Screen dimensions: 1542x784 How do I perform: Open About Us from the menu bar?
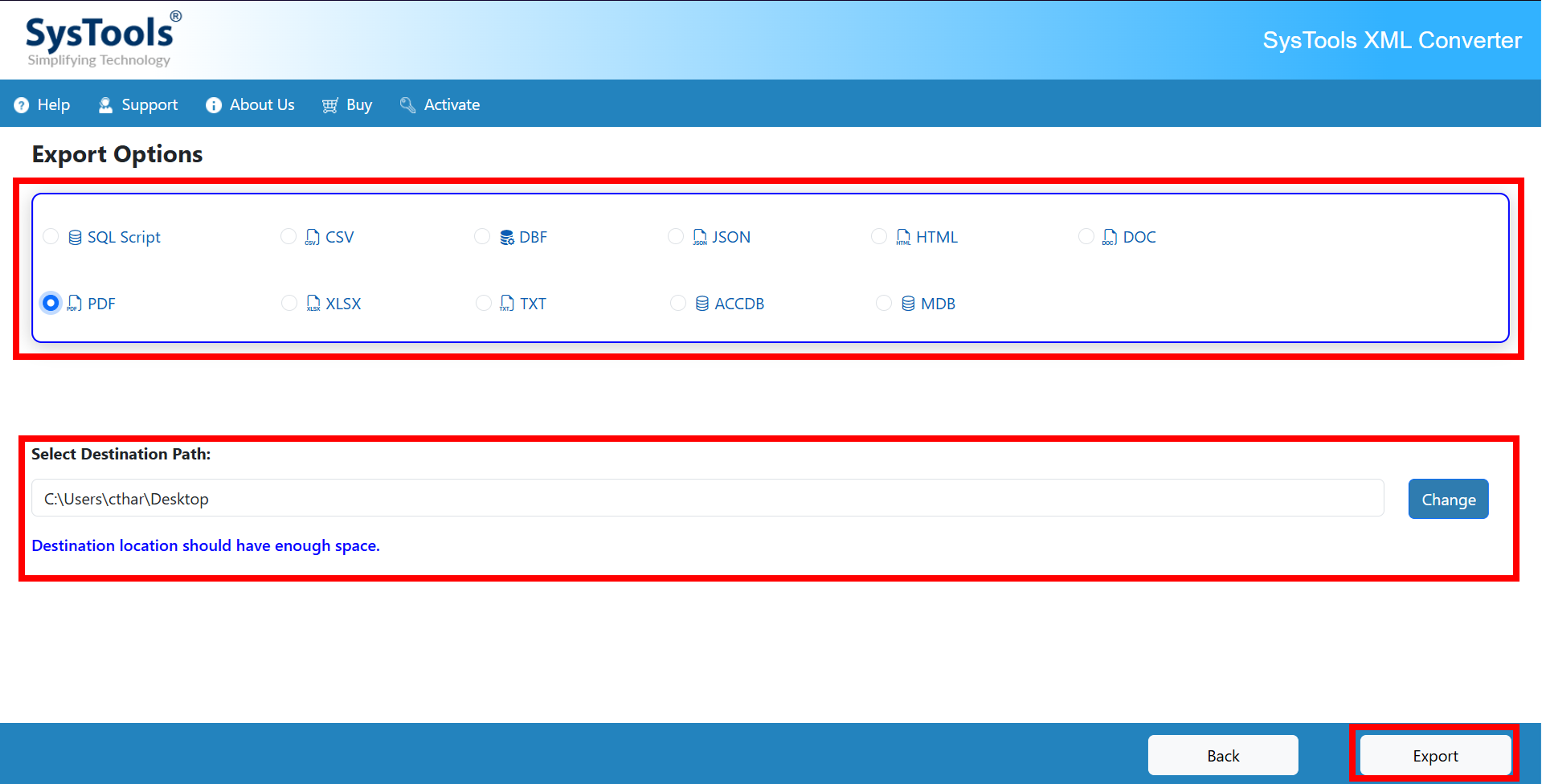tap(250, 105)
